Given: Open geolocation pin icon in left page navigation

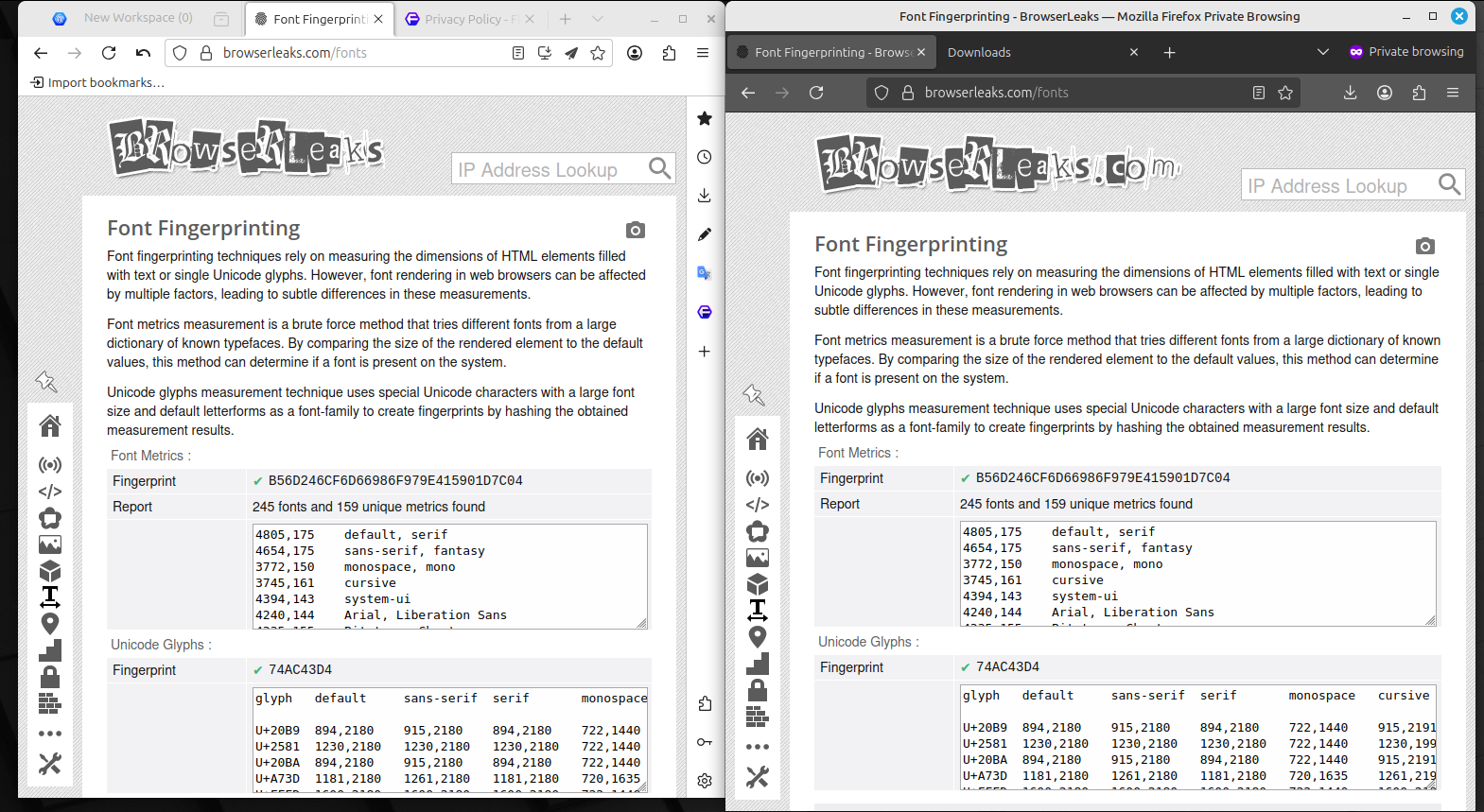Looking at the screenshot, I should pyautogui.click(x=50, y=624).
